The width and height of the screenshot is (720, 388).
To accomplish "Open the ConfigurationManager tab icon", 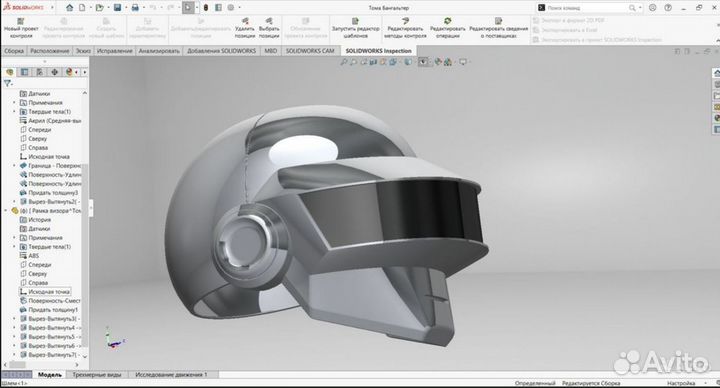I will pyautogui.click(x=39, y=72).
